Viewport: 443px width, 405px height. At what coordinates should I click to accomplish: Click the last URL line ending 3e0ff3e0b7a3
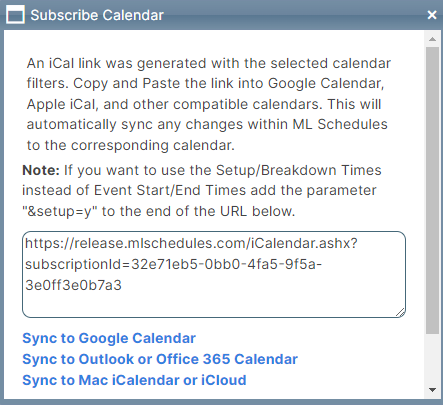tap(73, 285)
